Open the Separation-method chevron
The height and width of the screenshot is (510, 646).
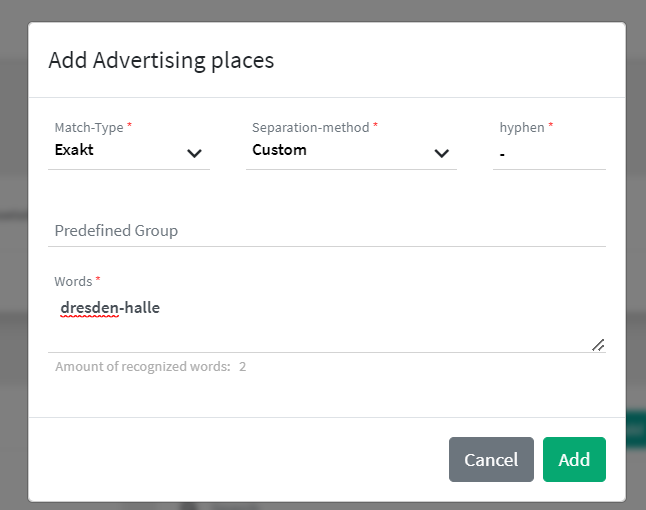pyautogui.click(x=441, y=153)
